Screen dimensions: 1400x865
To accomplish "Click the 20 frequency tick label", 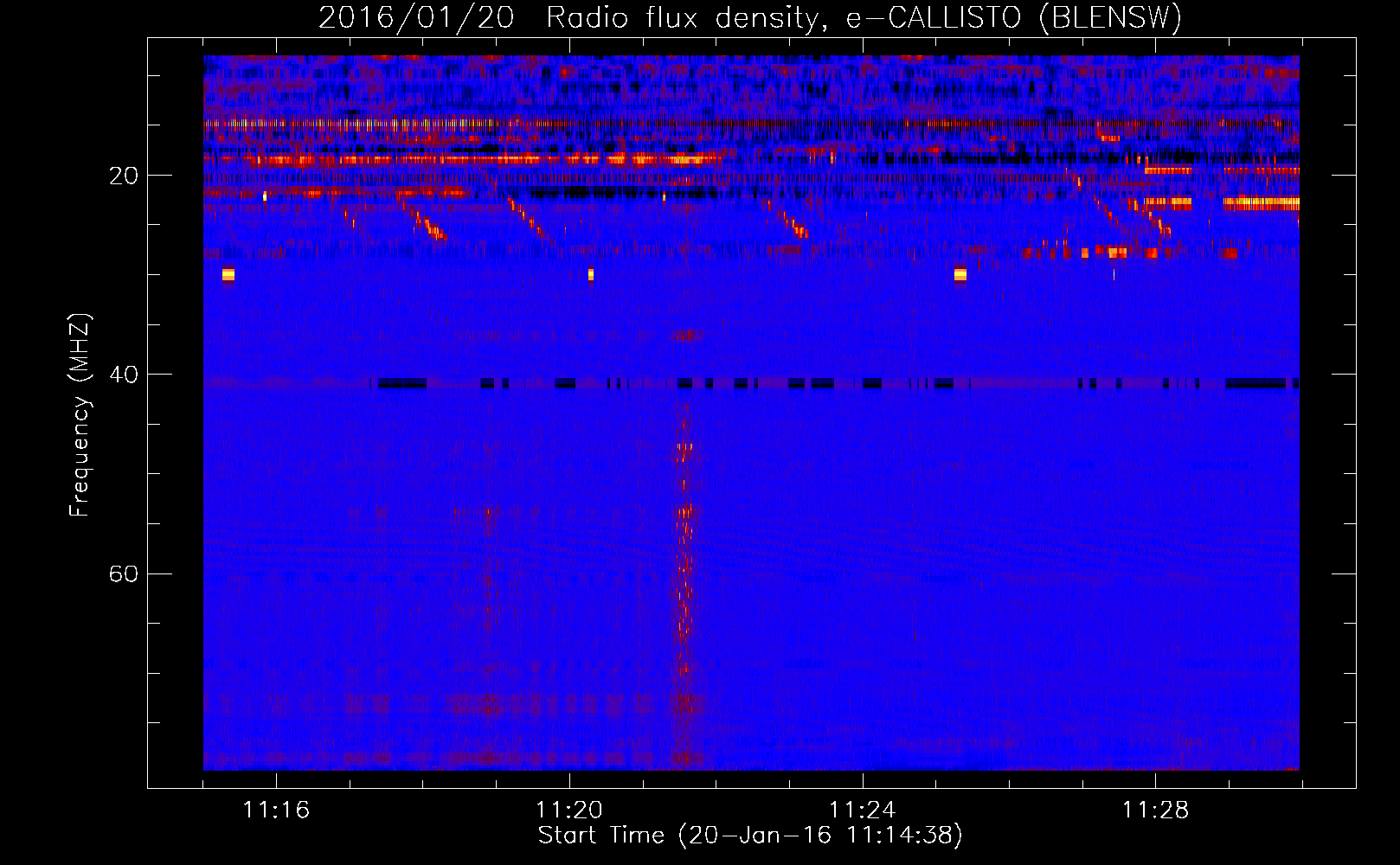I will pos(124,176).
